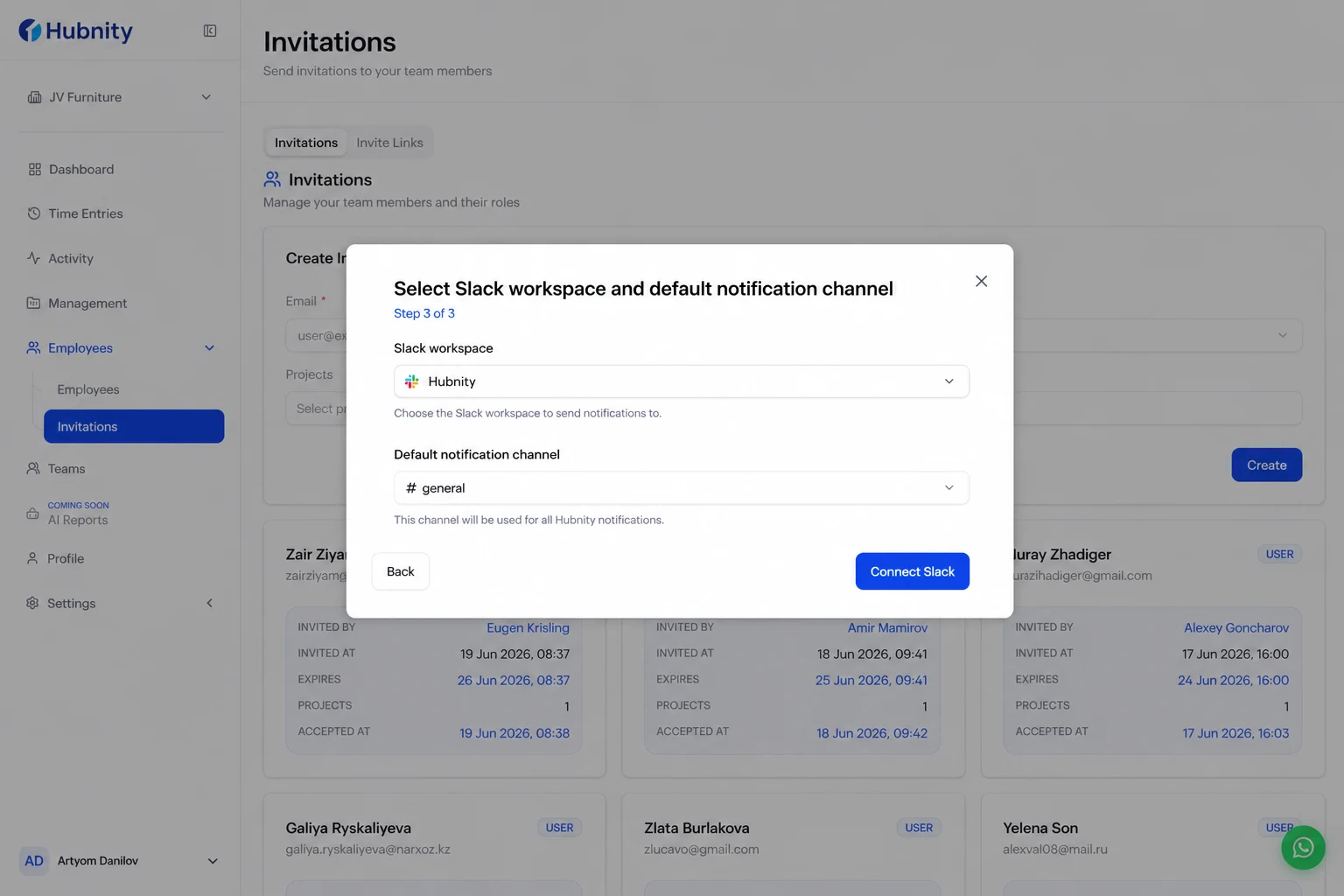Screen dimensions: 1344x896
Task: Click the USER badge on Galiya's card
Action: (x=560, y=828)
